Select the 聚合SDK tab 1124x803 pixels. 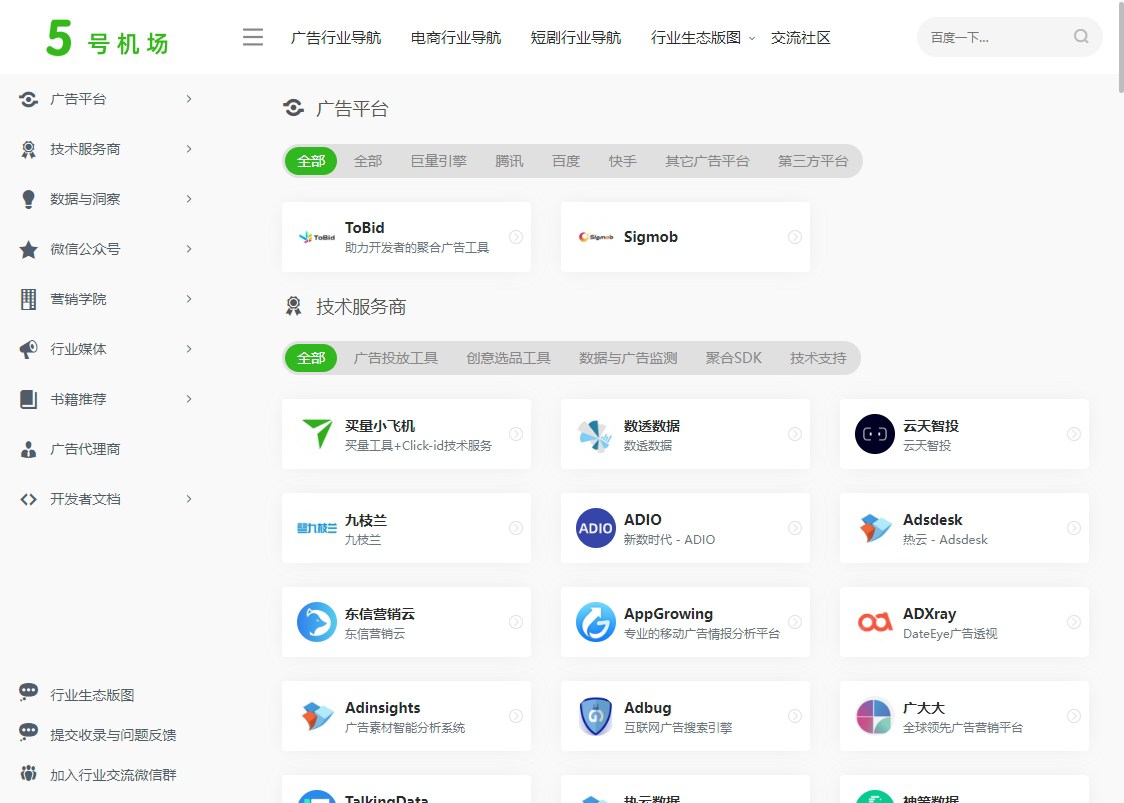(733, 358)
